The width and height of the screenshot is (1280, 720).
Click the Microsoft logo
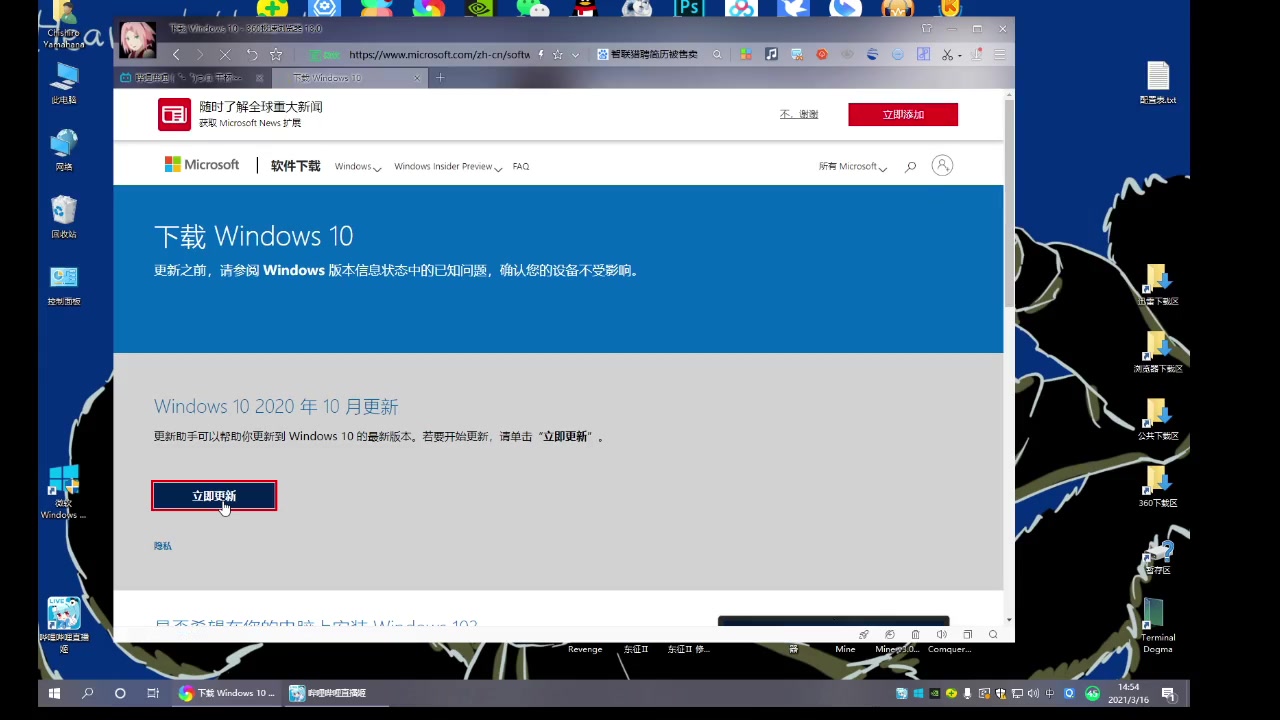click(x=202, y=165)
